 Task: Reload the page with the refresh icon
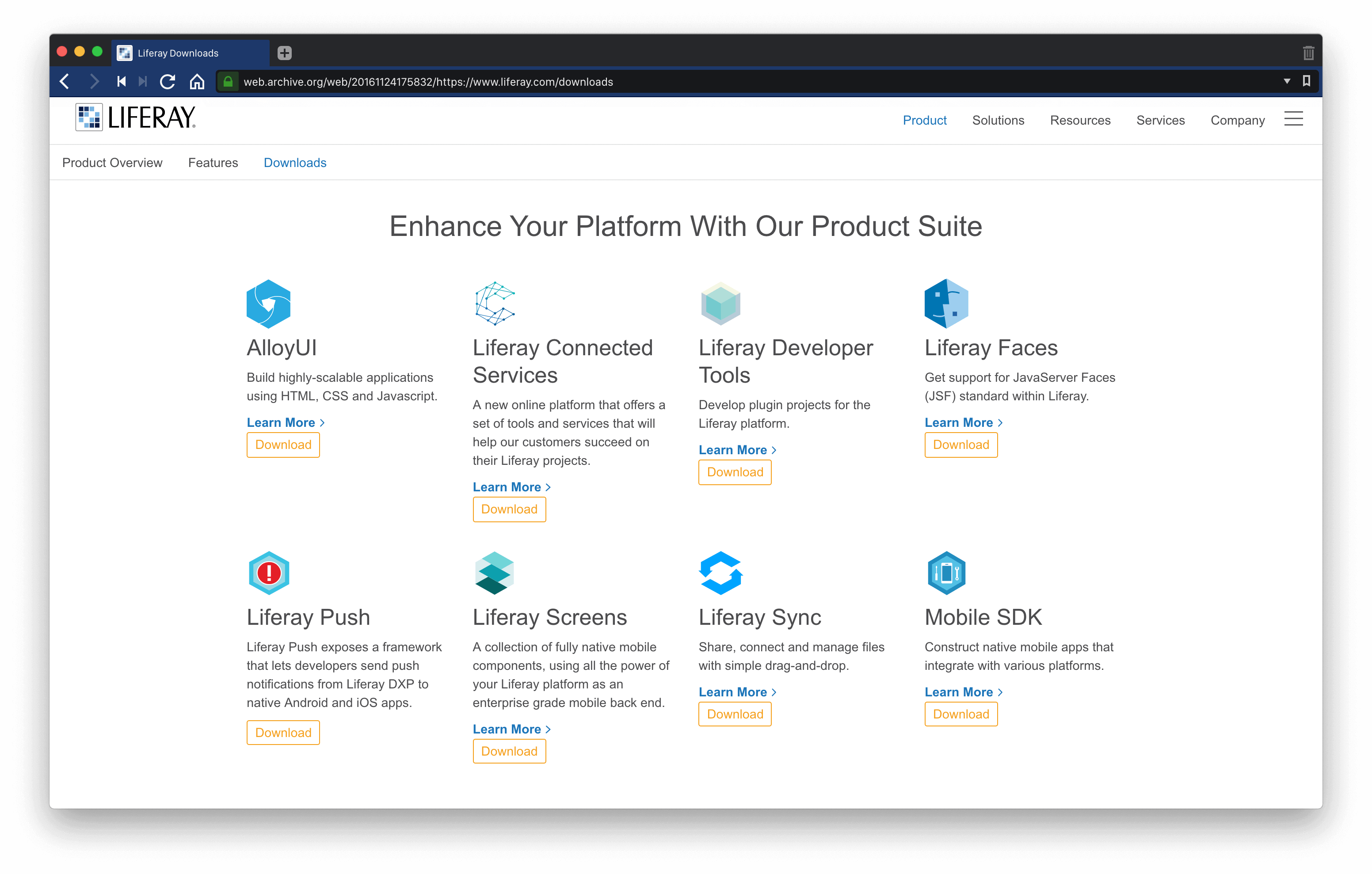pos(168,81)
